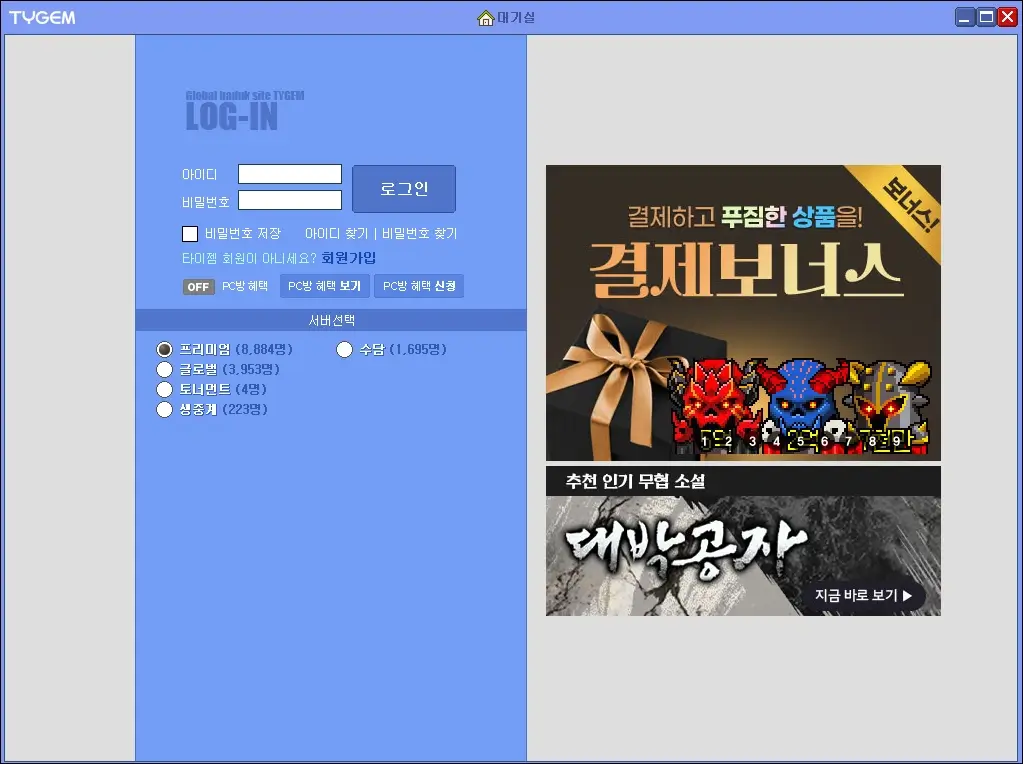
Task: Select the 수담 server radio button
Action: (x=344, y=350)
